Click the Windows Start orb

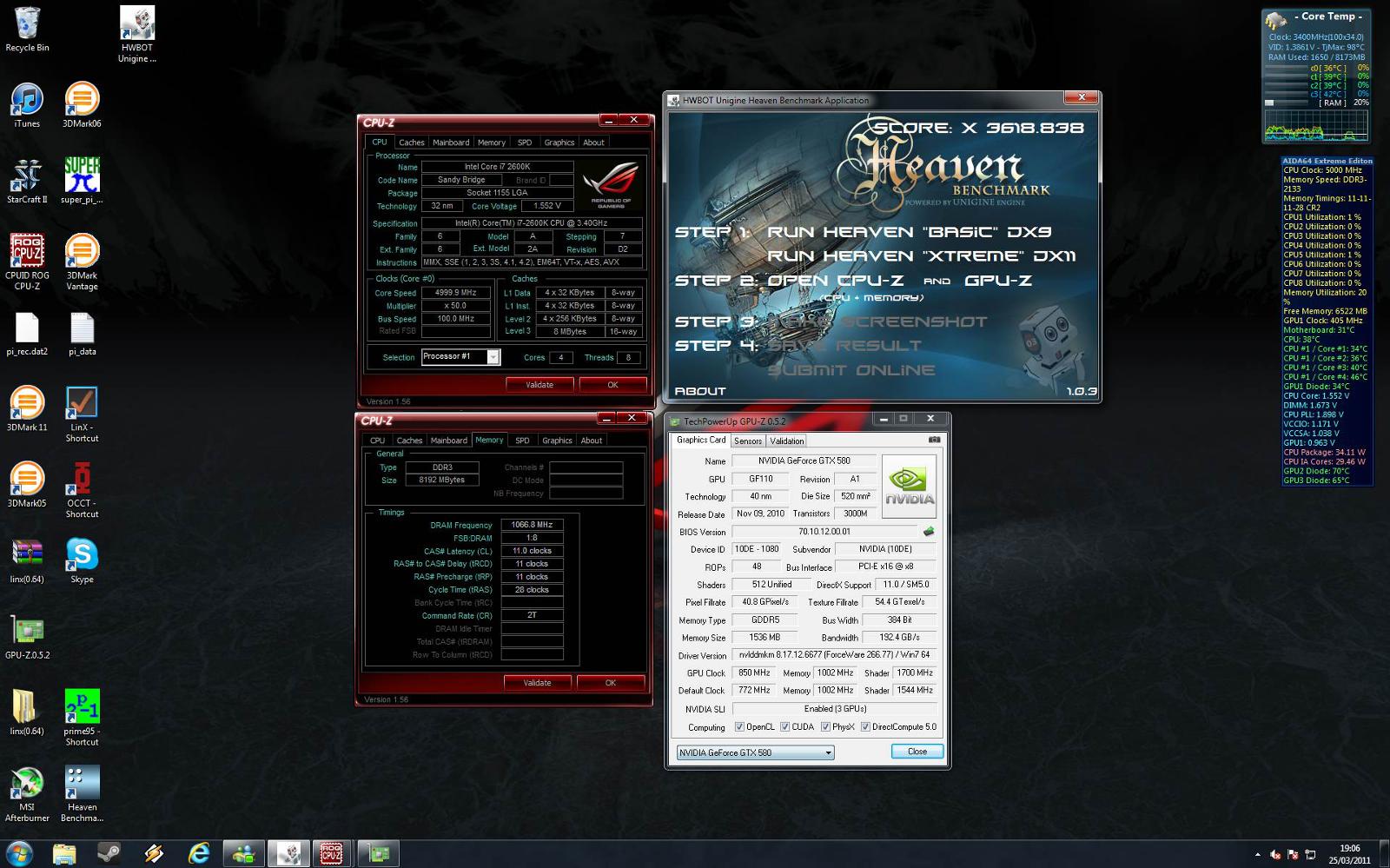click(19, 853)
